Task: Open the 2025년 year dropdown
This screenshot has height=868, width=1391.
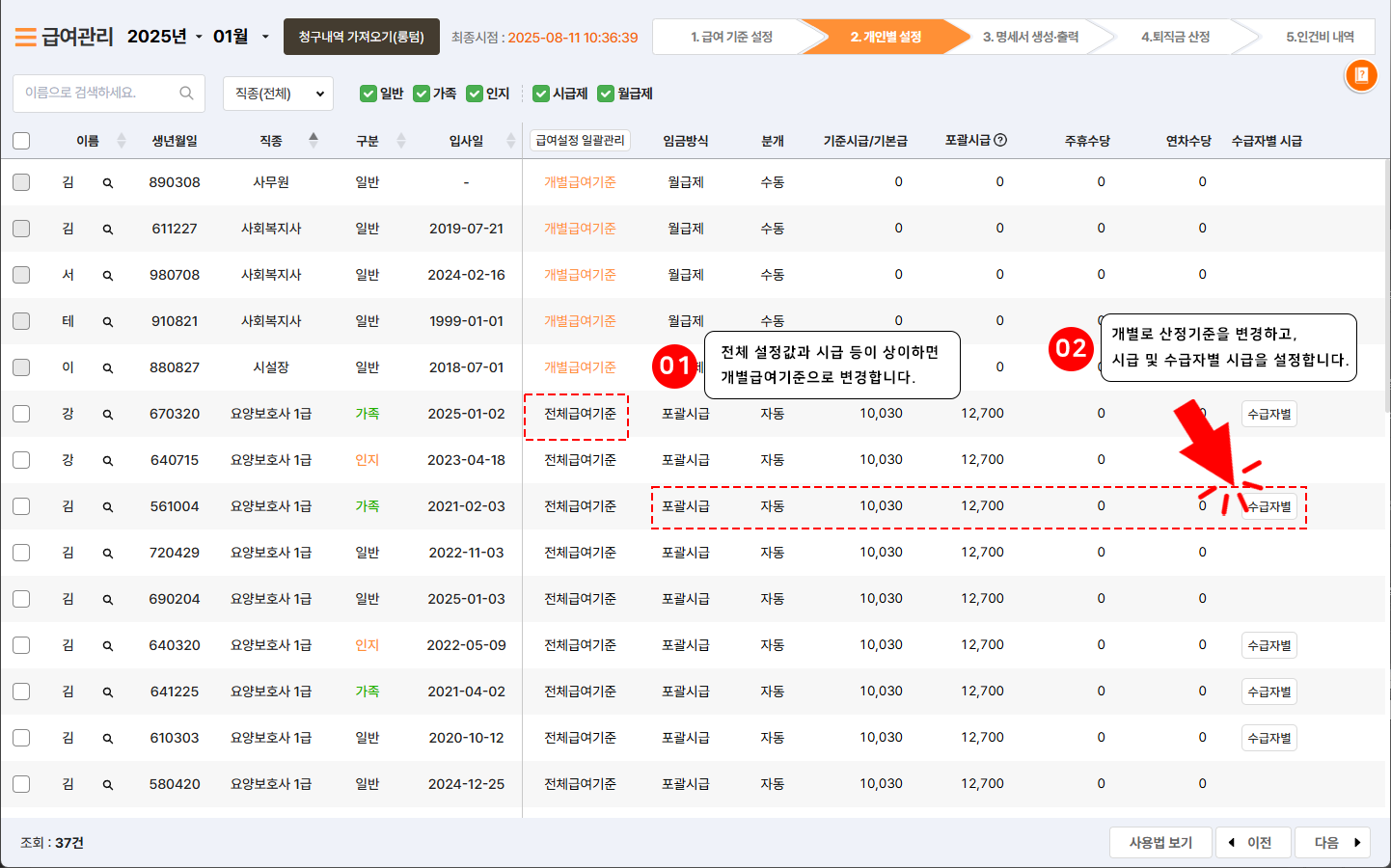Action: (x=165, y=37)
